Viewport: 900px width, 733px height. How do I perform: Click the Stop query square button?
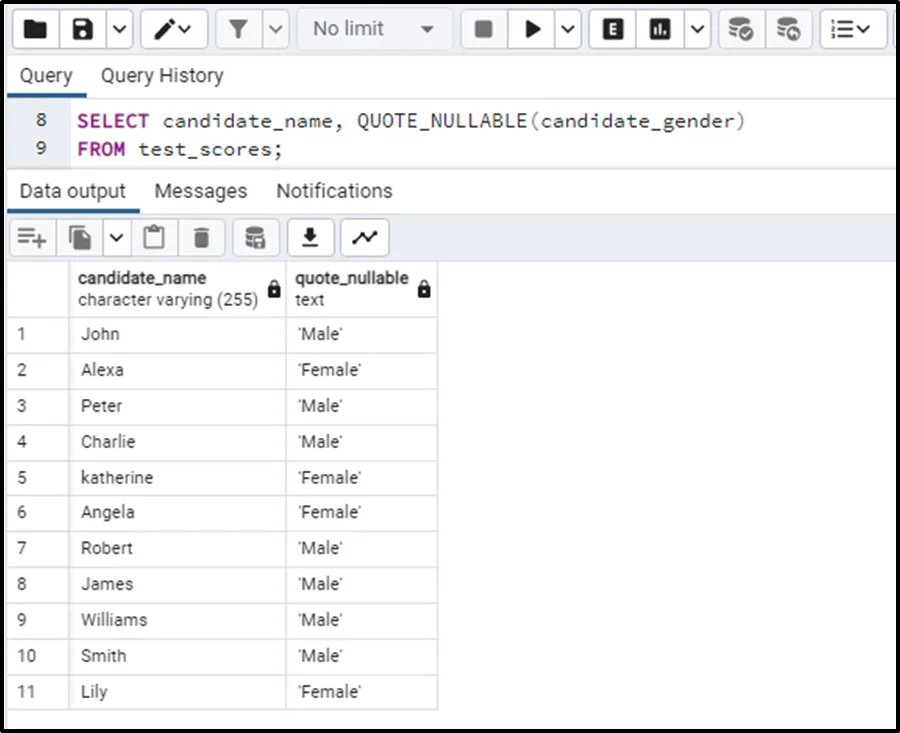[484, 29]
